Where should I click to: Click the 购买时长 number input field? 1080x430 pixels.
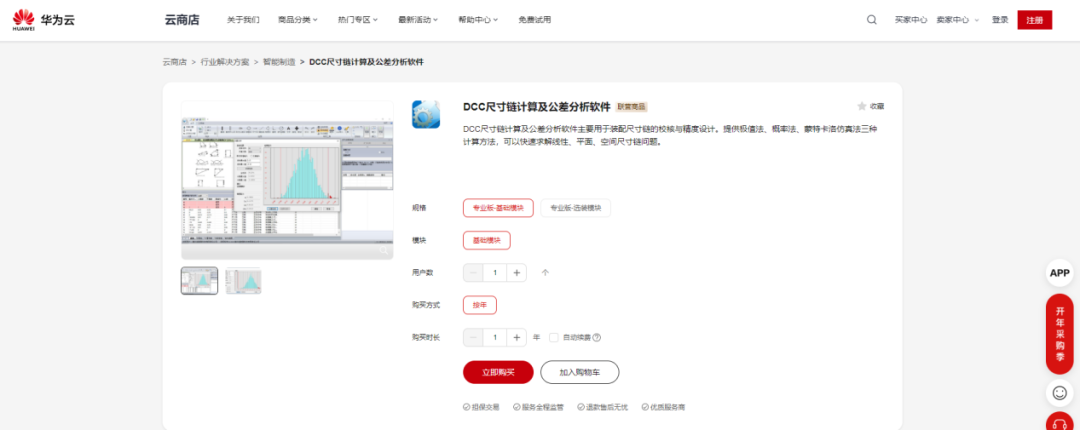pyautogui.click(x=495, y=338)
